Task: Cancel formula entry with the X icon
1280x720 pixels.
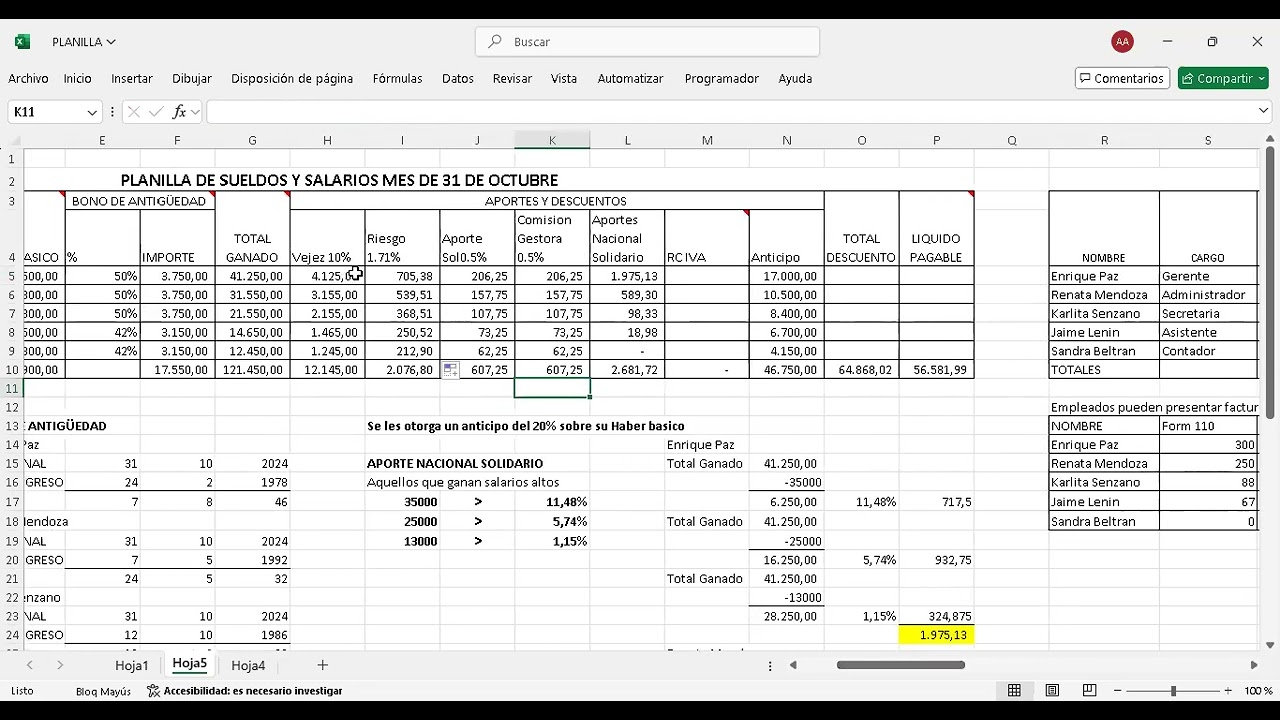Action: tap(134, 112)
